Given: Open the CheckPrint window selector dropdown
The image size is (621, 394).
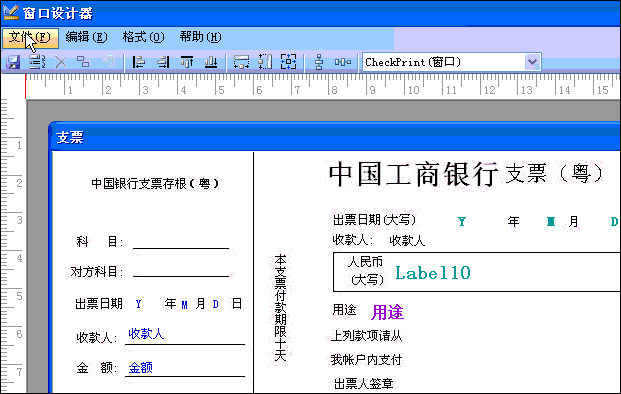Looking at the screenshot, I should 532,62.
